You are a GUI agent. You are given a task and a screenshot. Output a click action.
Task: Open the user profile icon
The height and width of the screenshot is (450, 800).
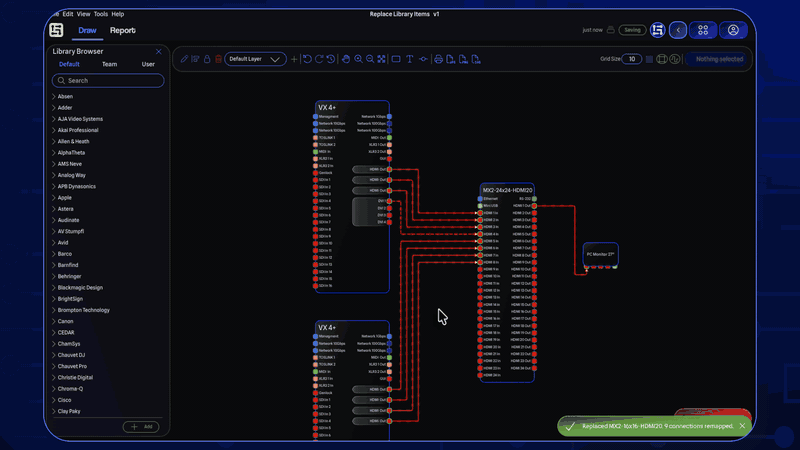[x=733, y=30]
